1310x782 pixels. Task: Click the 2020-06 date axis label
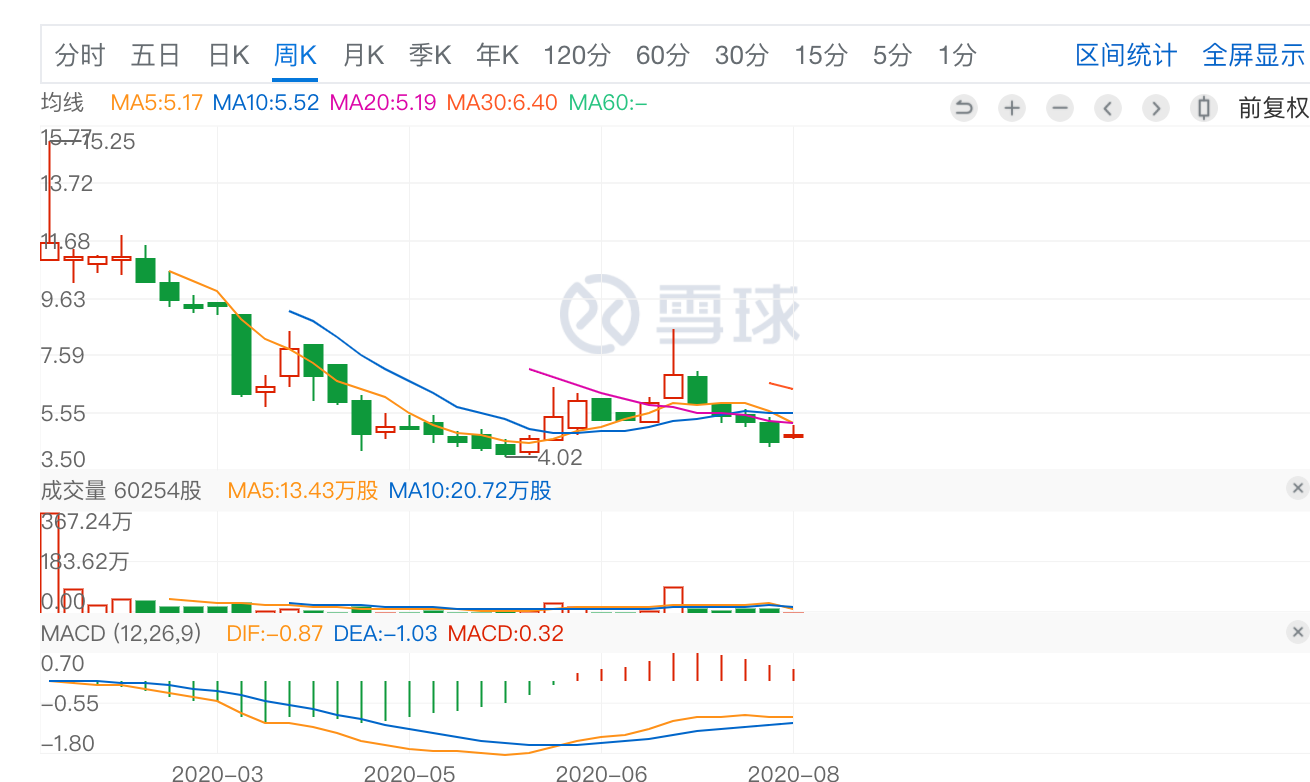601,773
